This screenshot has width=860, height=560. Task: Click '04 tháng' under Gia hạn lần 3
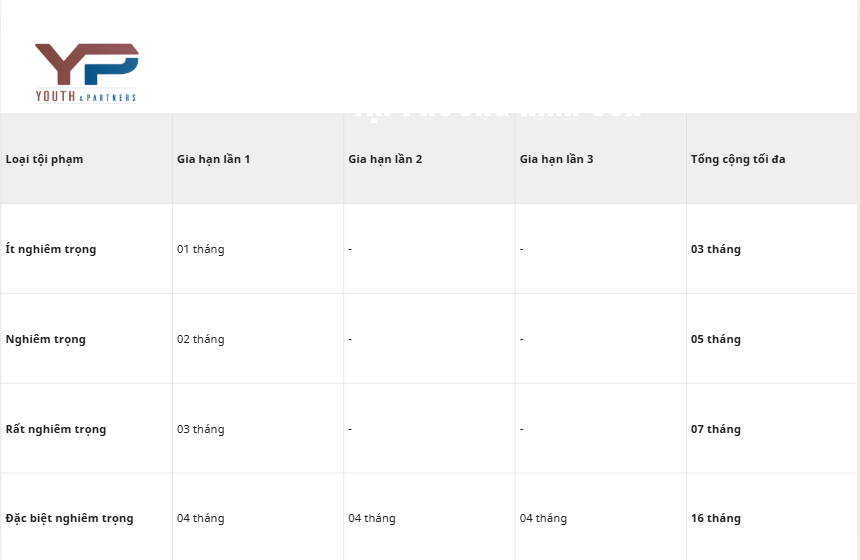[543, 518]
